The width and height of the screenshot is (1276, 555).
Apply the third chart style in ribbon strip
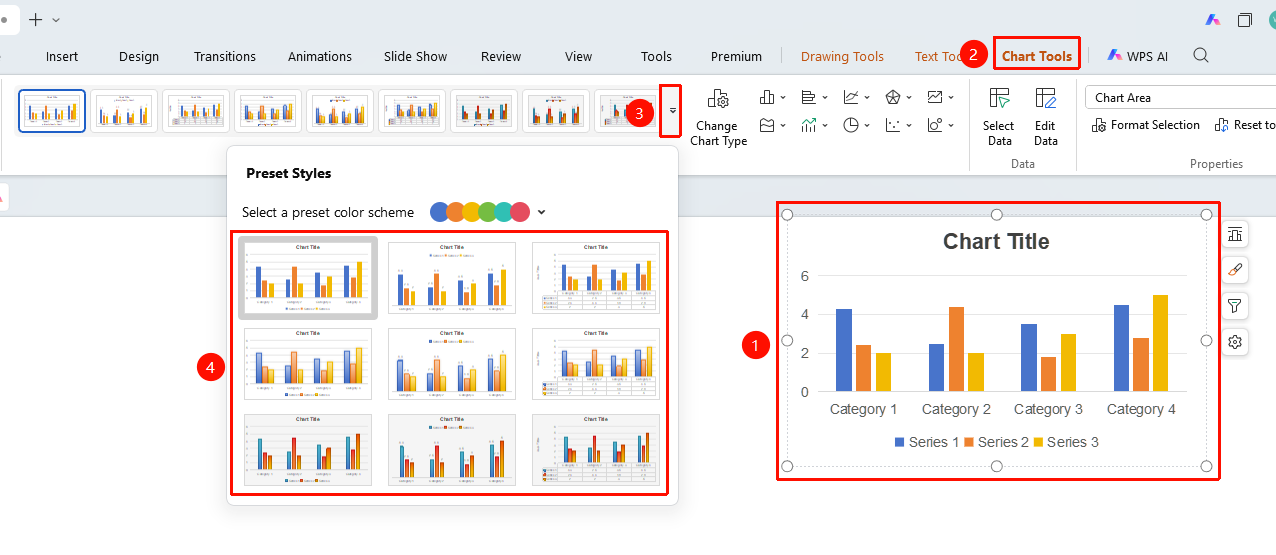click(196, 110)
